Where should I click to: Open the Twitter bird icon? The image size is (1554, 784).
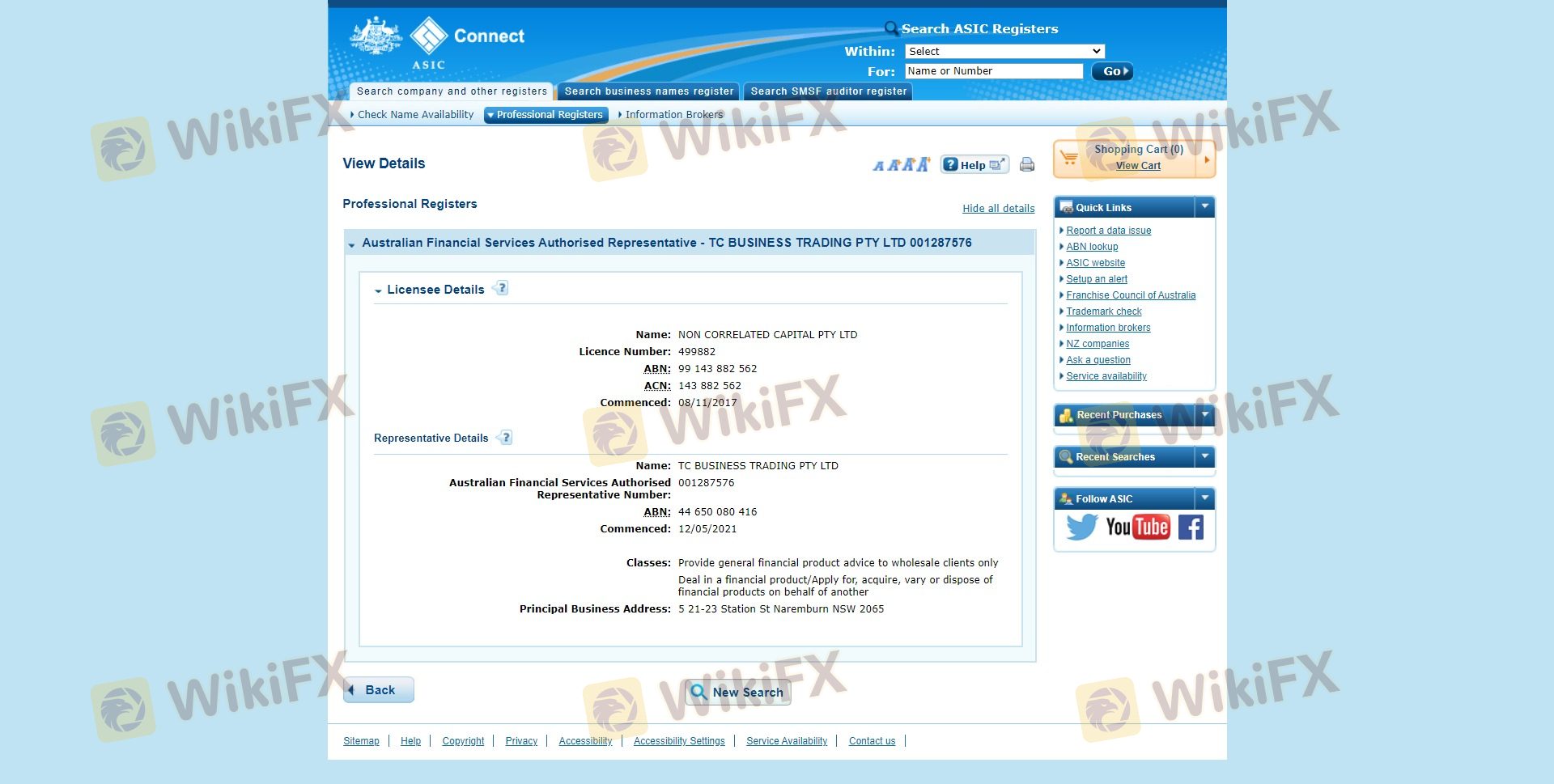(1081, 528)
